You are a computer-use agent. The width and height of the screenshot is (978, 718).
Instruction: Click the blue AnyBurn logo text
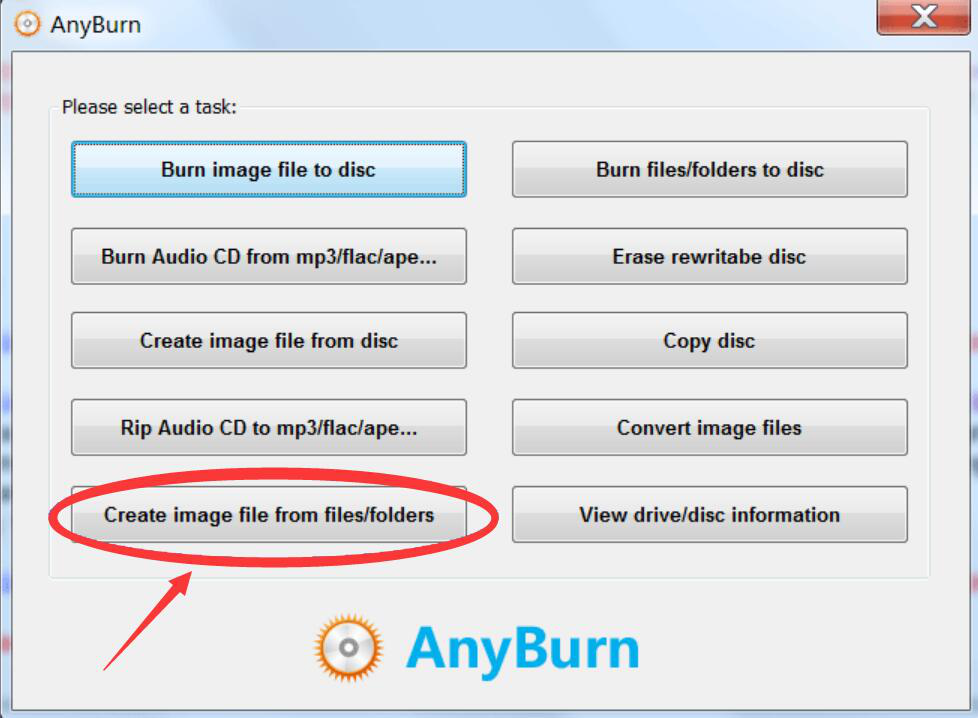[x=523, y=650]
